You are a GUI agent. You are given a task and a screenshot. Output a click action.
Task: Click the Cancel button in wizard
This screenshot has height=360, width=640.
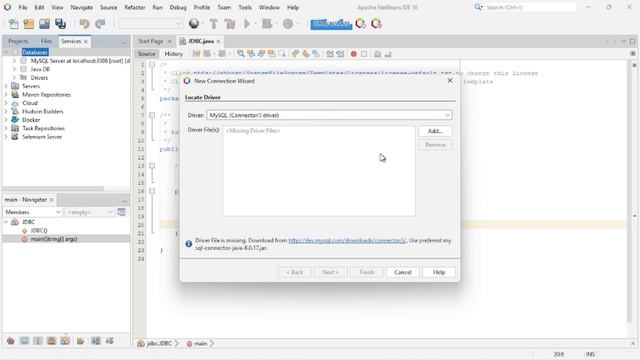coord(402,272)
